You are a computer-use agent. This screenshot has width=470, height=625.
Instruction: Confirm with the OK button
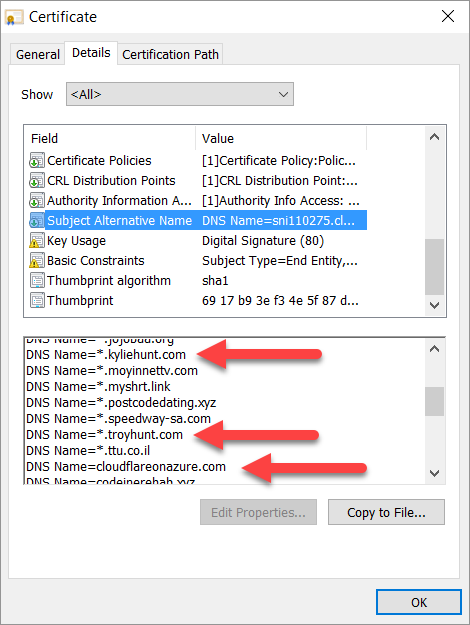pos(419,602)
